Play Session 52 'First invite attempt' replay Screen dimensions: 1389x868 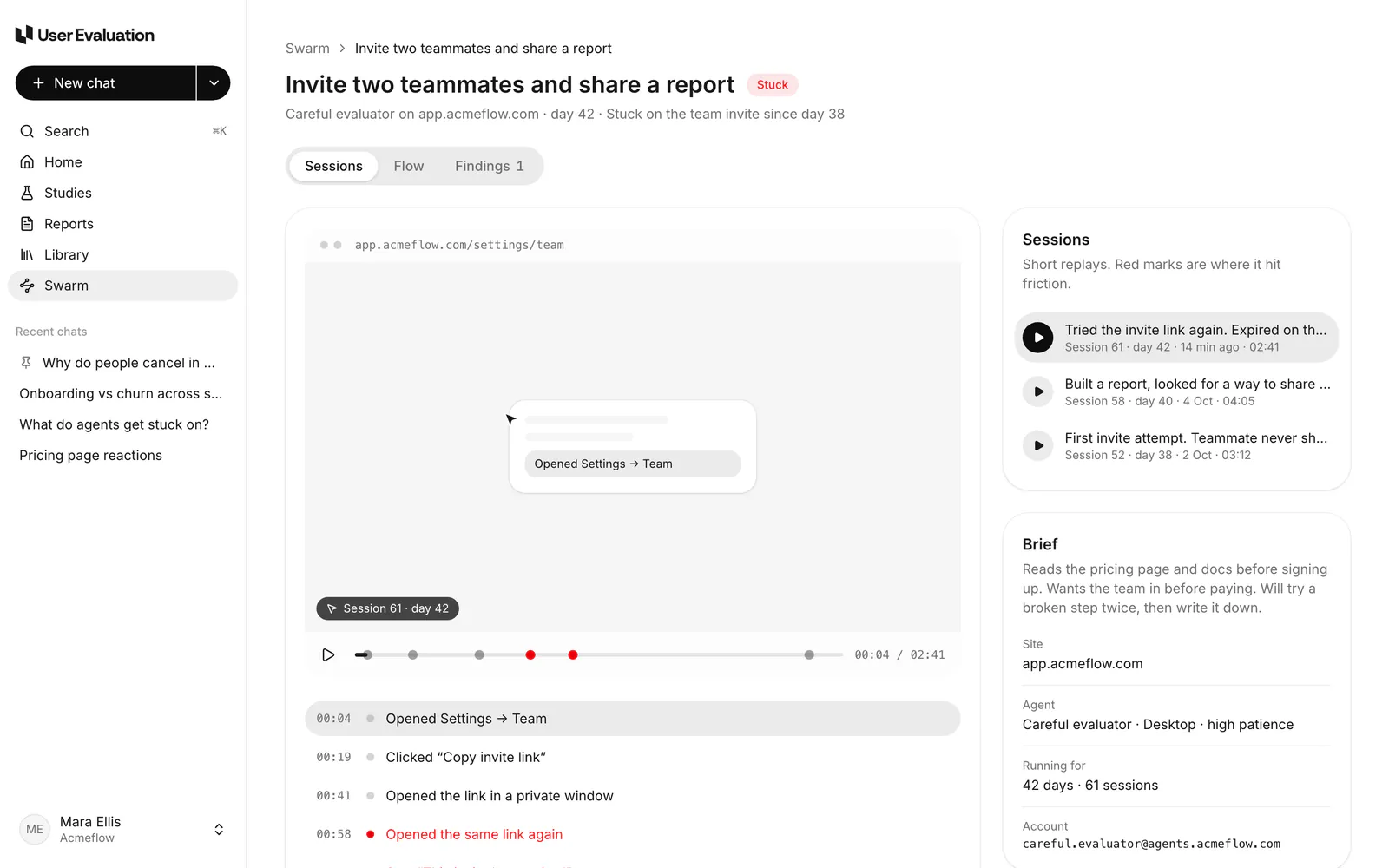1038,445
